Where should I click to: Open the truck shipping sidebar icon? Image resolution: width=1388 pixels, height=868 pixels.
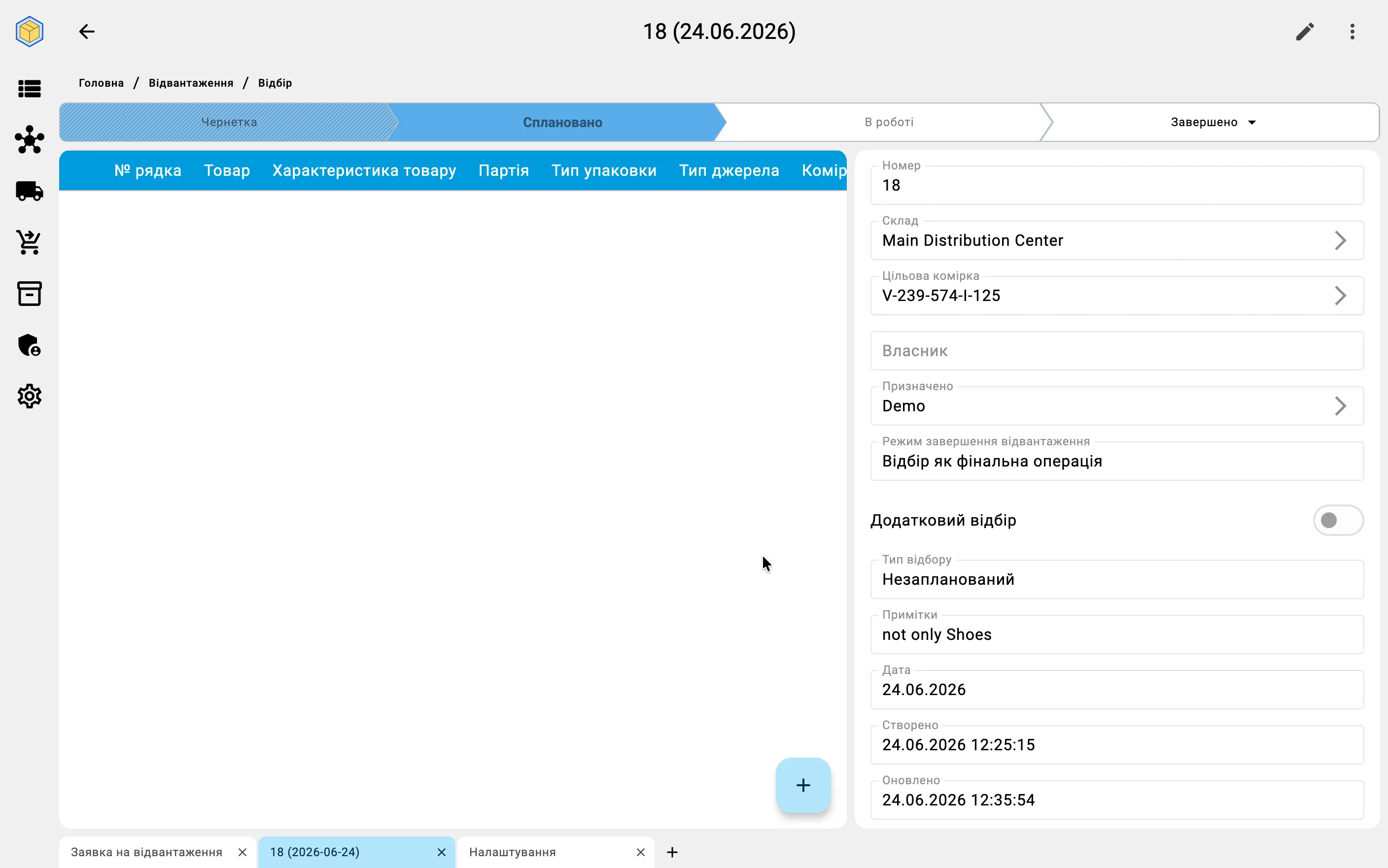click(x=29, y=191)
